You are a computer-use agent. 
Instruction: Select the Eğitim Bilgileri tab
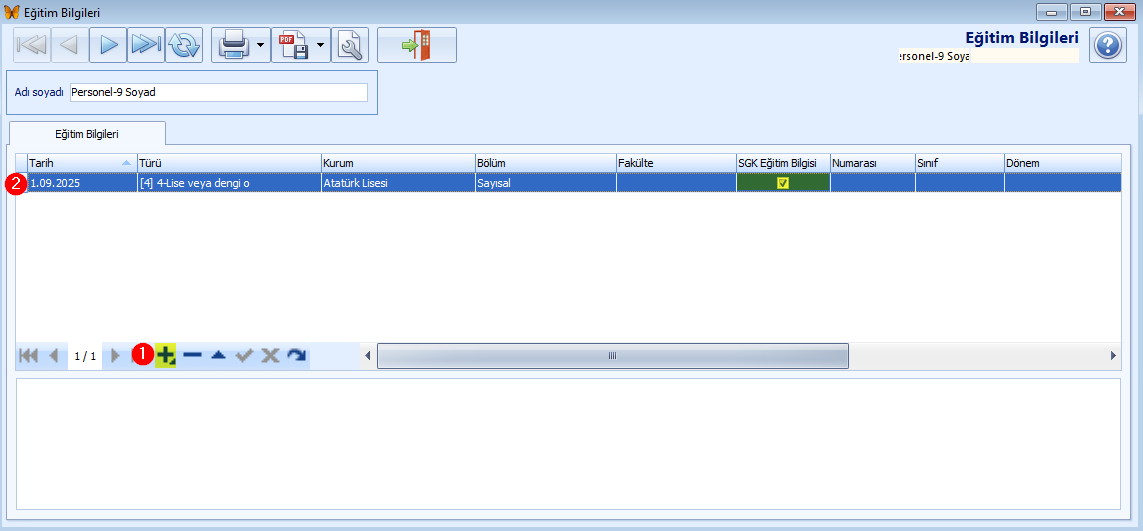point(87,133)
